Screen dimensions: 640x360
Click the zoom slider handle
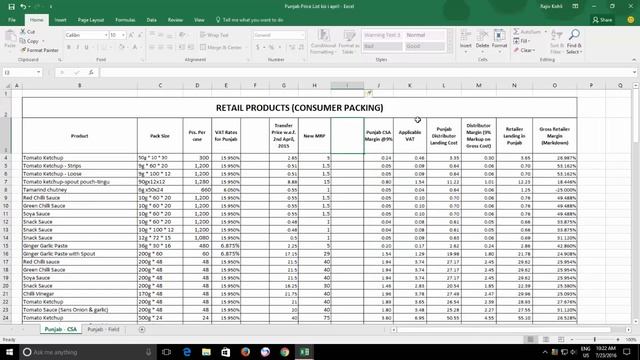pyautogui.click(x=595, y=340)
